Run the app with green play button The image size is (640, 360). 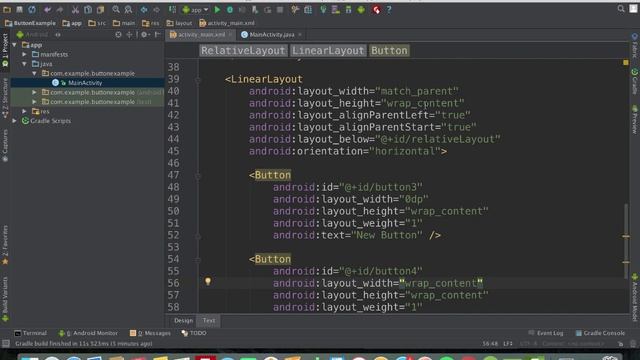click(x=217, y=9)
